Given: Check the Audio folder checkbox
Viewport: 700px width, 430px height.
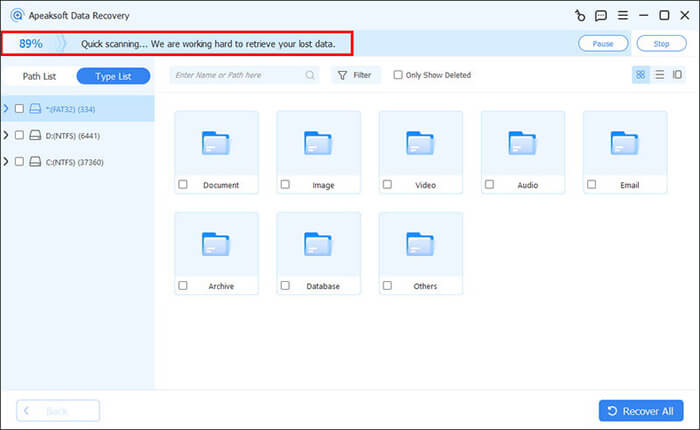Looking at the screenshot, I should coord(490,184).
